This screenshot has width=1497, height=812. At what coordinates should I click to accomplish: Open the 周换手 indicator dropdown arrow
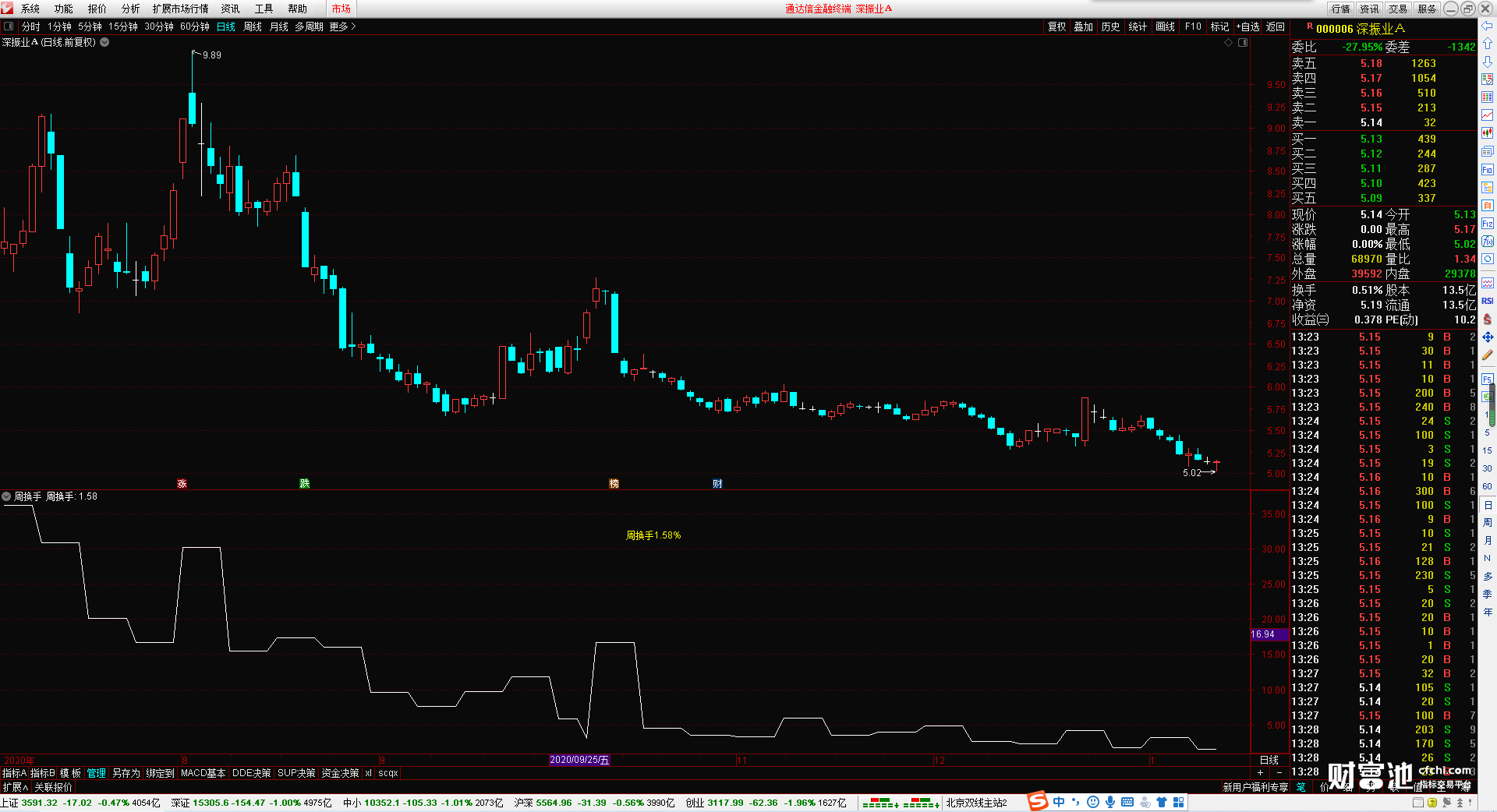pos(6,496)
